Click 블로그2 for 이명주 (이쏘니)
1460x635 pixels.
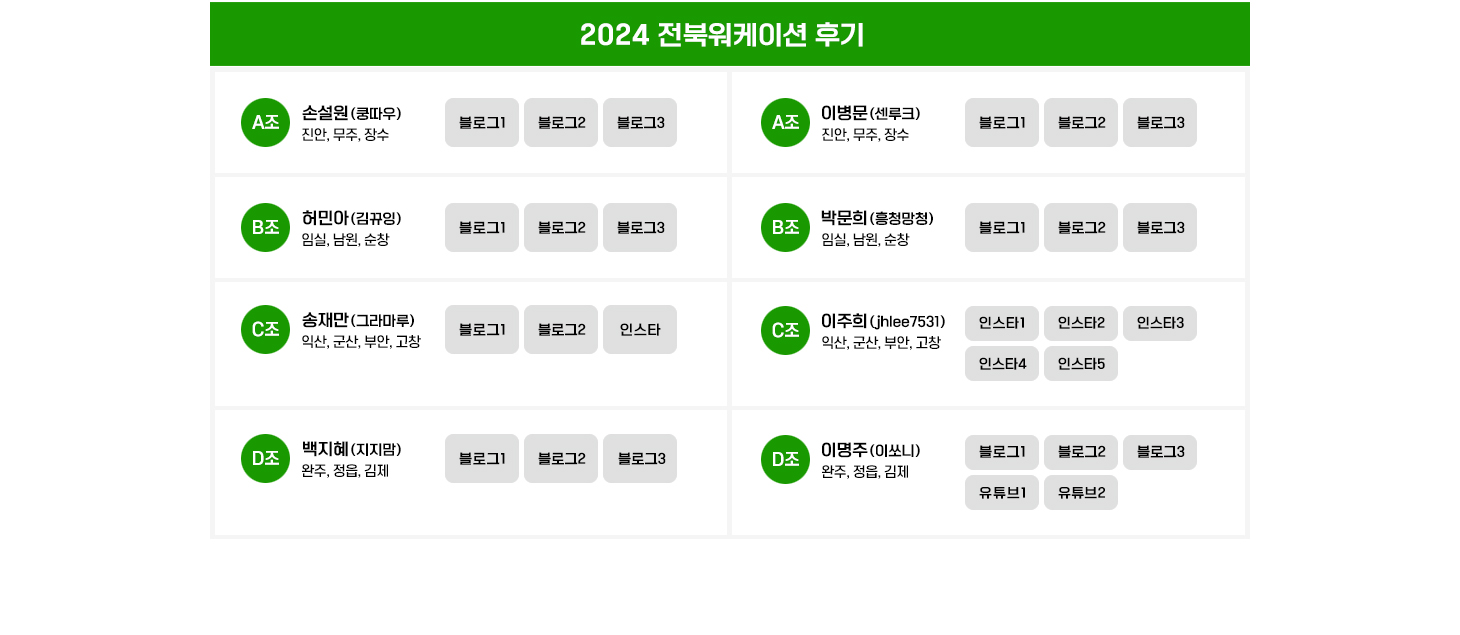point(1081,452)
